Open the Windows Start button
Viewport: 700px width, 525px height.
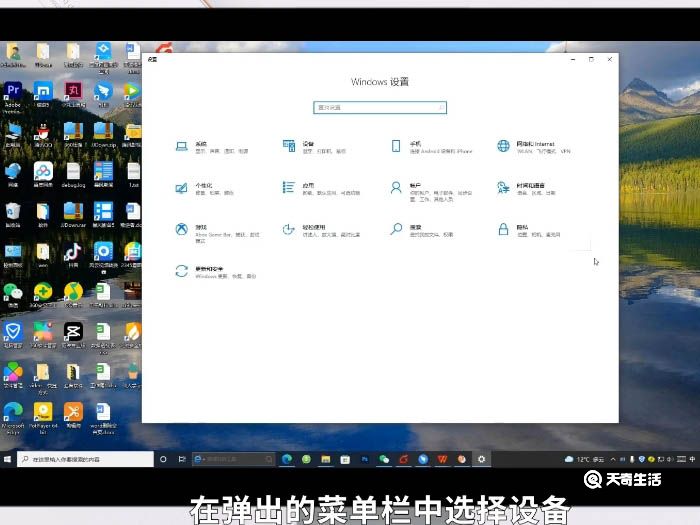[x=8, y=459]
